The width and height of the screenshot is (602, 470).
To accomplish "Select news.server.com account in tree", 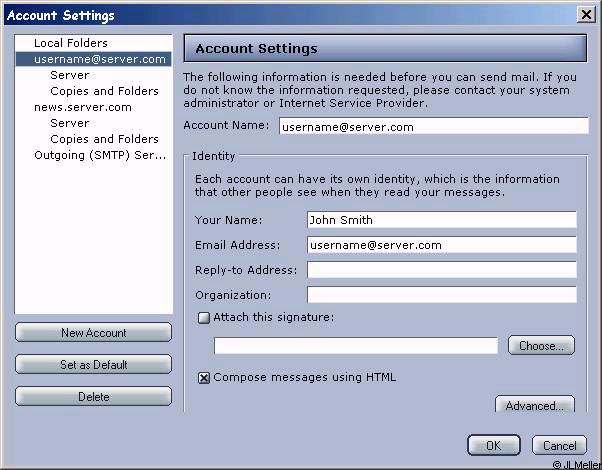I will pyautogui.click(x=83, y=107).
